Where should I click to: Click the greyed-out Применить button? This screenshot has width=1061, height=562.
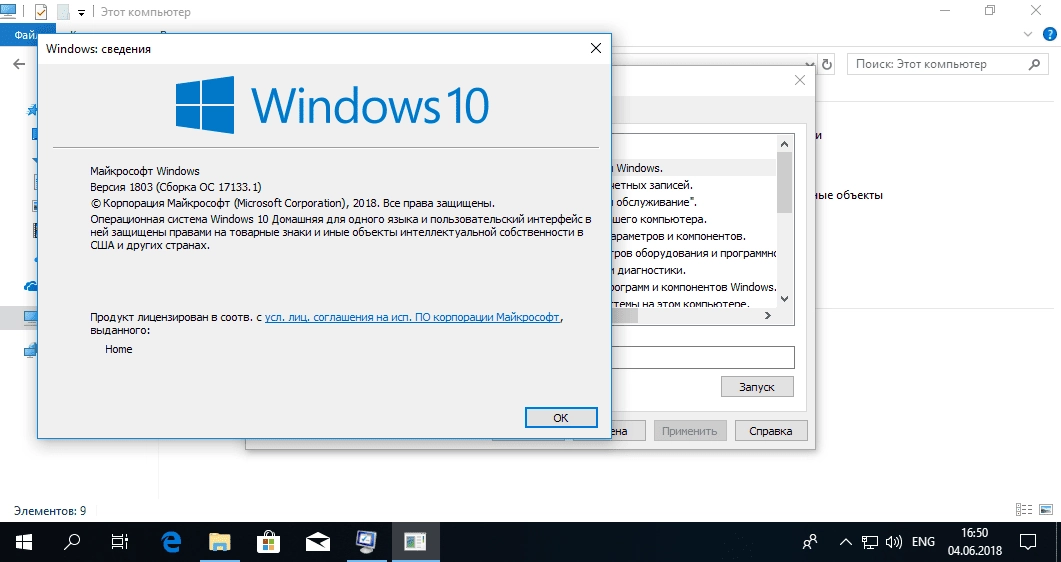[690, 431]
